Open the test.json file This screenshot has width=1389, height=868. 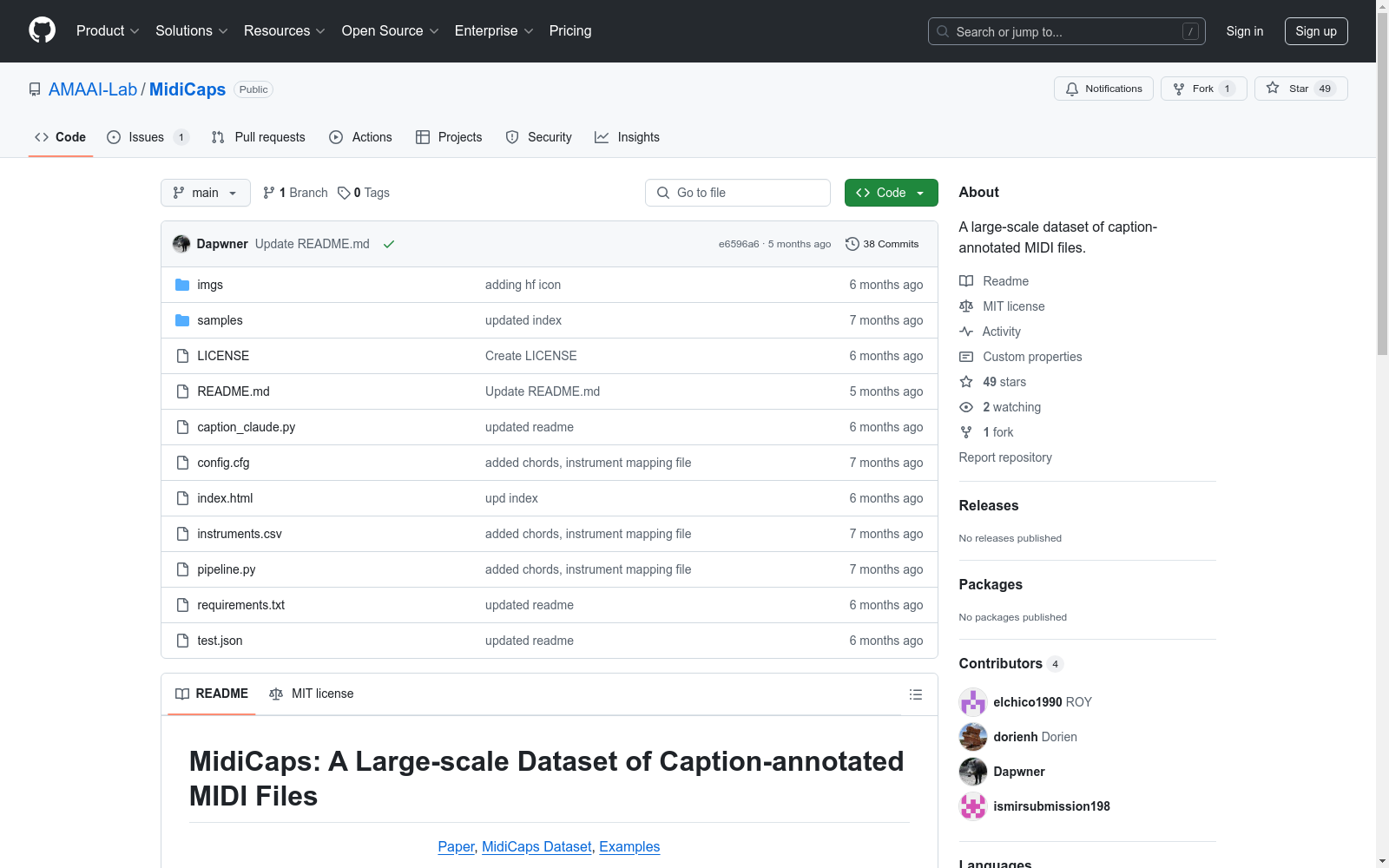(x=220, y=641)
